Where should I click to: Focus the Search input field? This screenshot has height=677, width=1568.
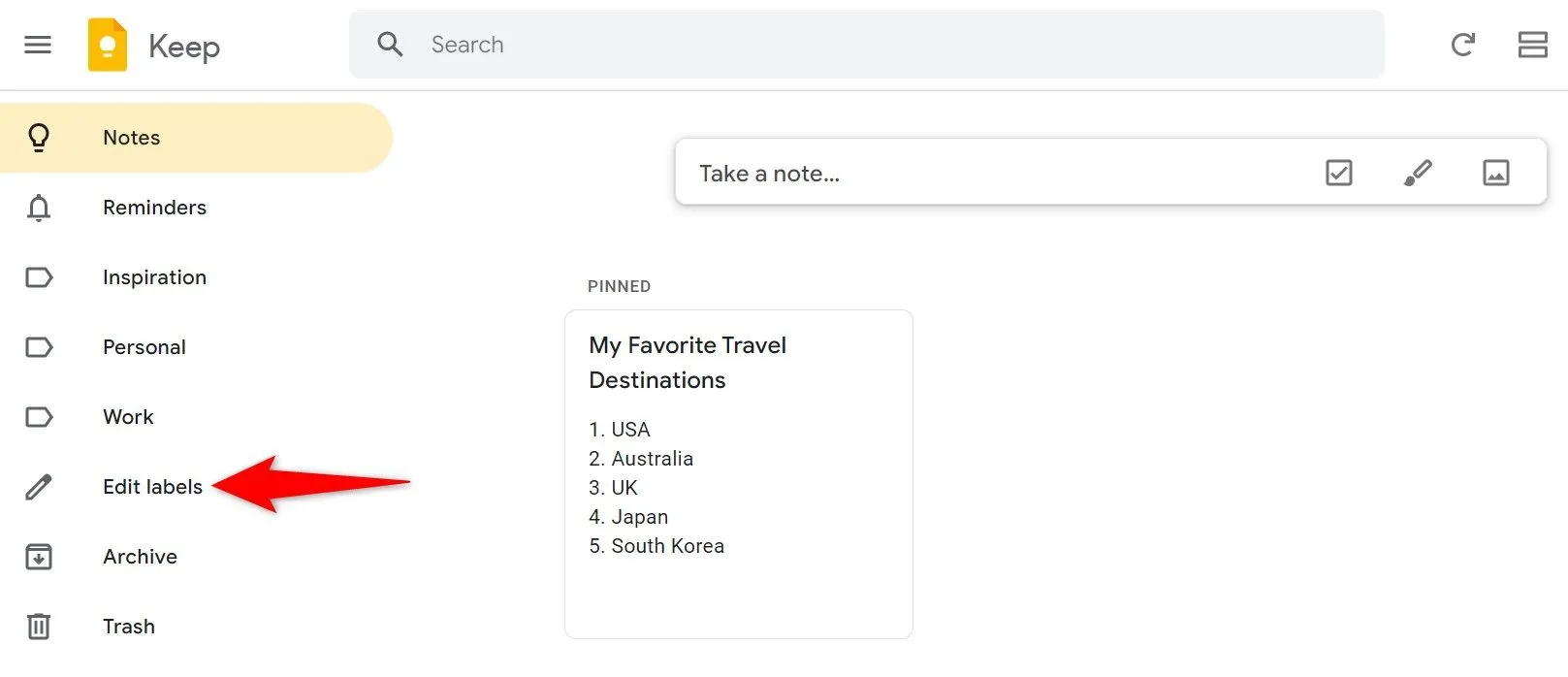(866, 45)
